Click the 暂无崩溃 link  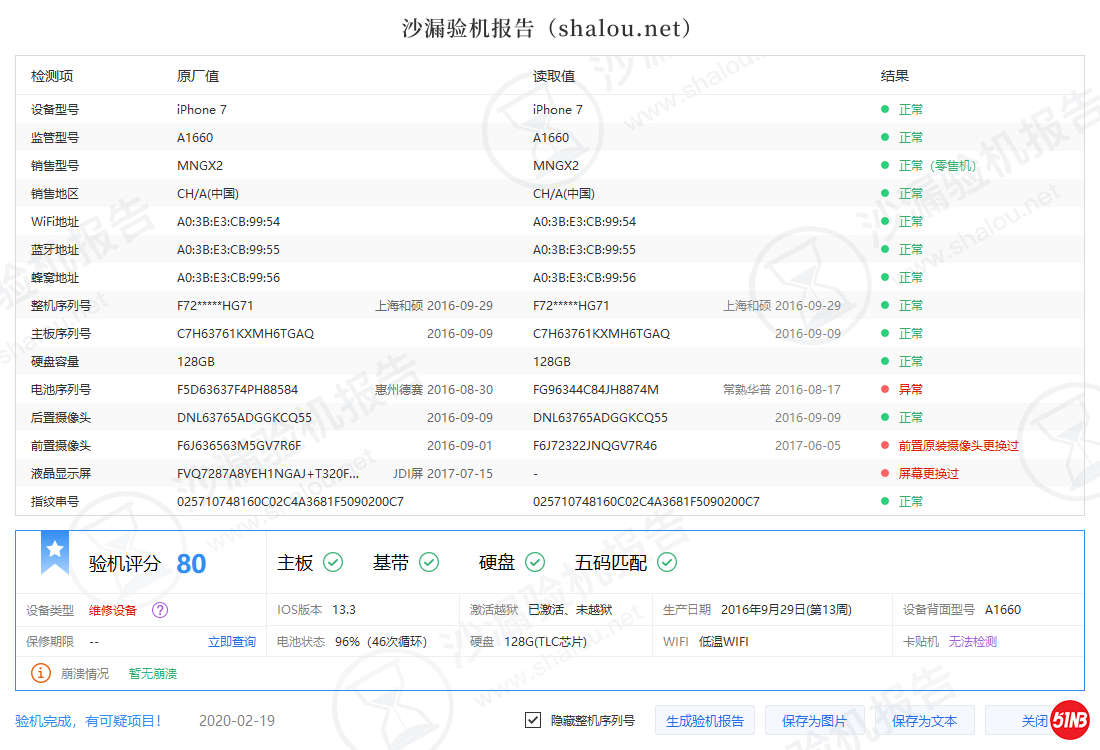click(151, 674)
